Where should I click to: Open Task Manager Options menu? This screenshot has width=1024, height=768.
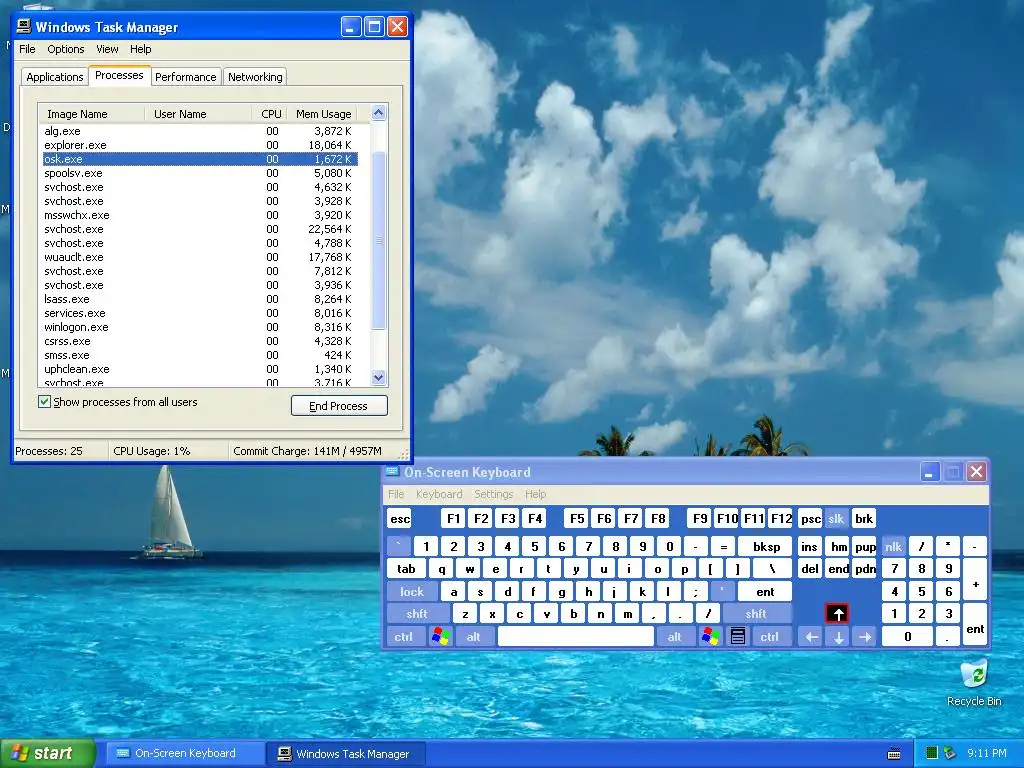65,49
